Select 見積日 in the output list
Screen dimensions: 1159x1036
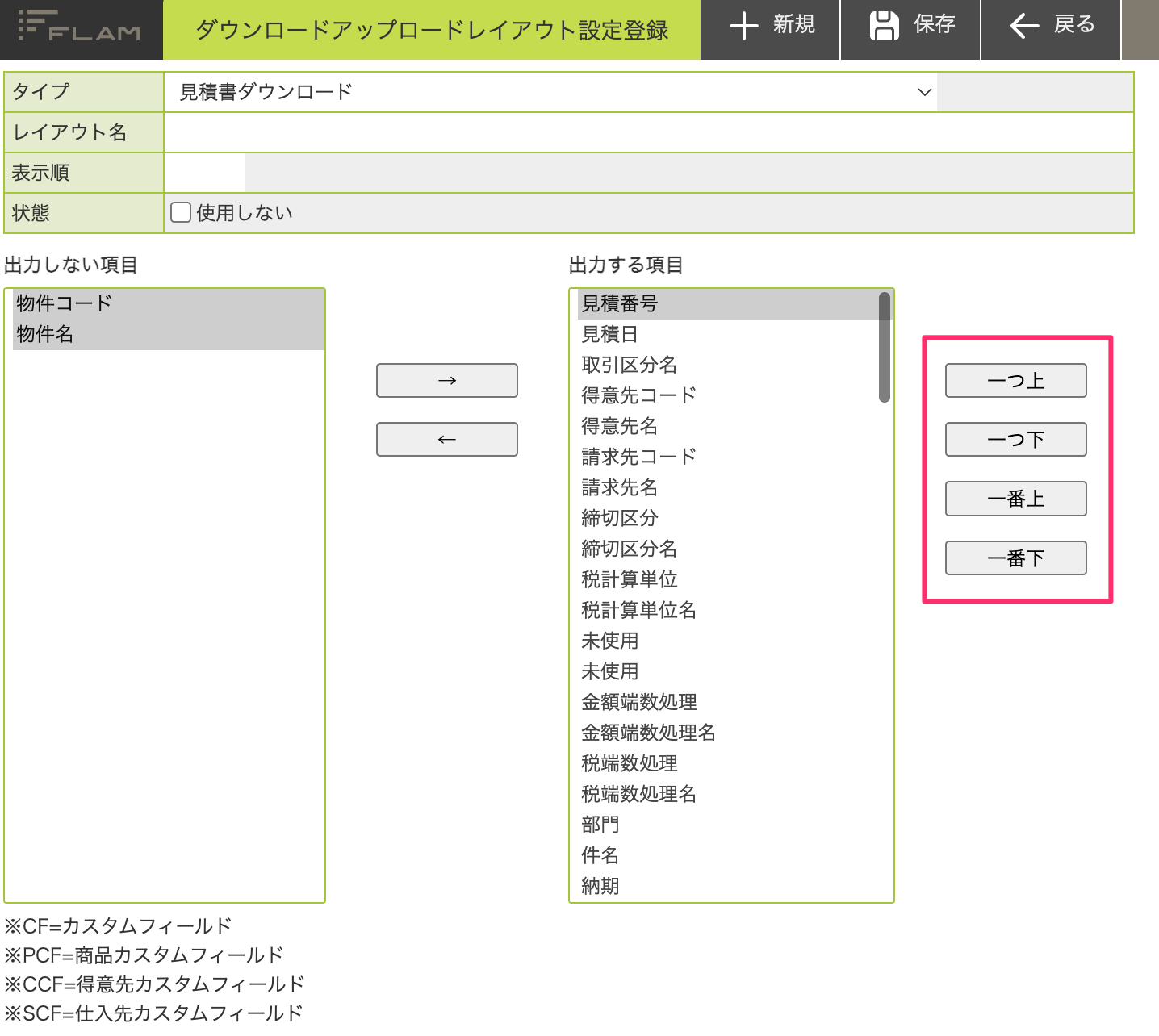[728, 334]
